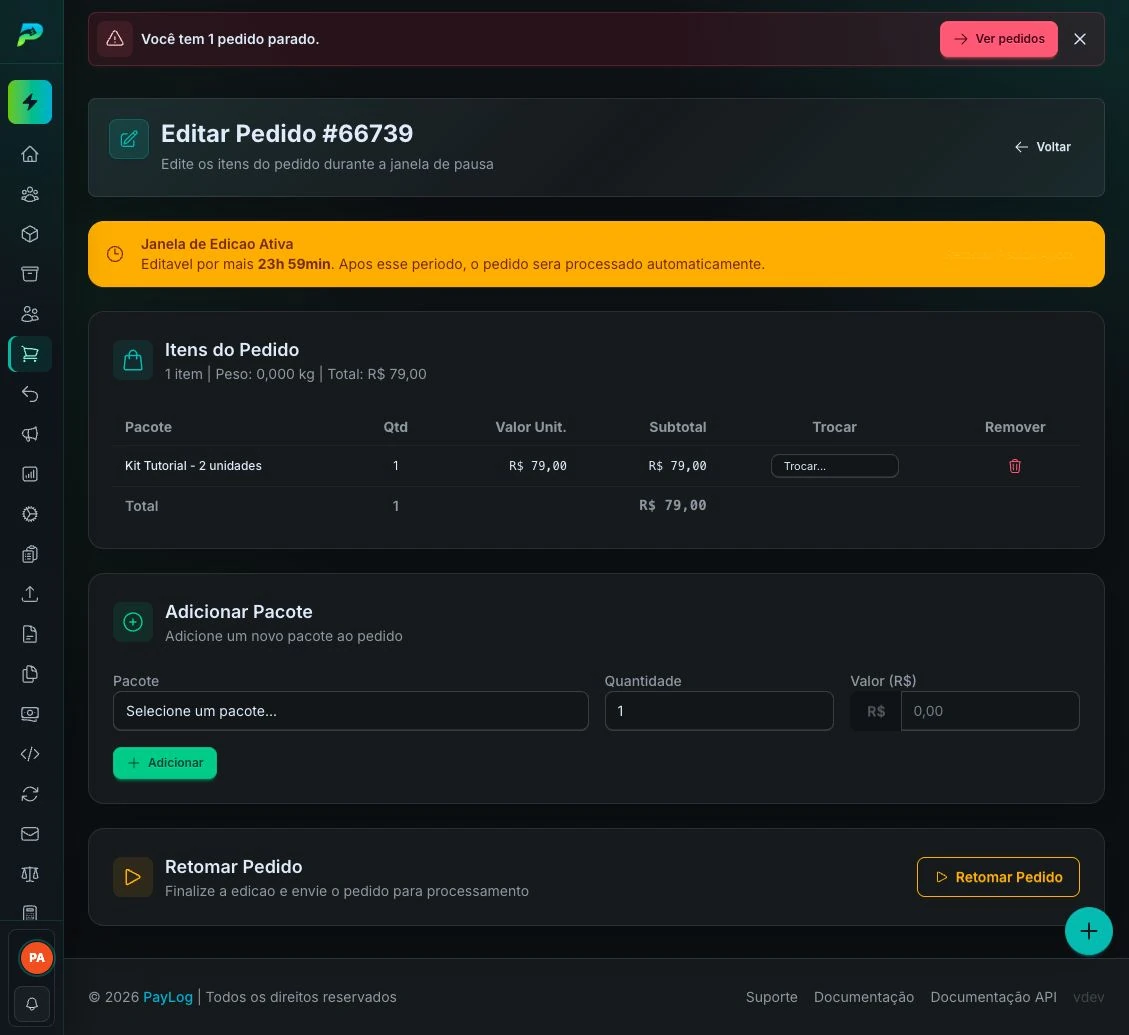Click the Retomar Pedido button
This screenshot has width=1129, height=1035.
[998, 877]
